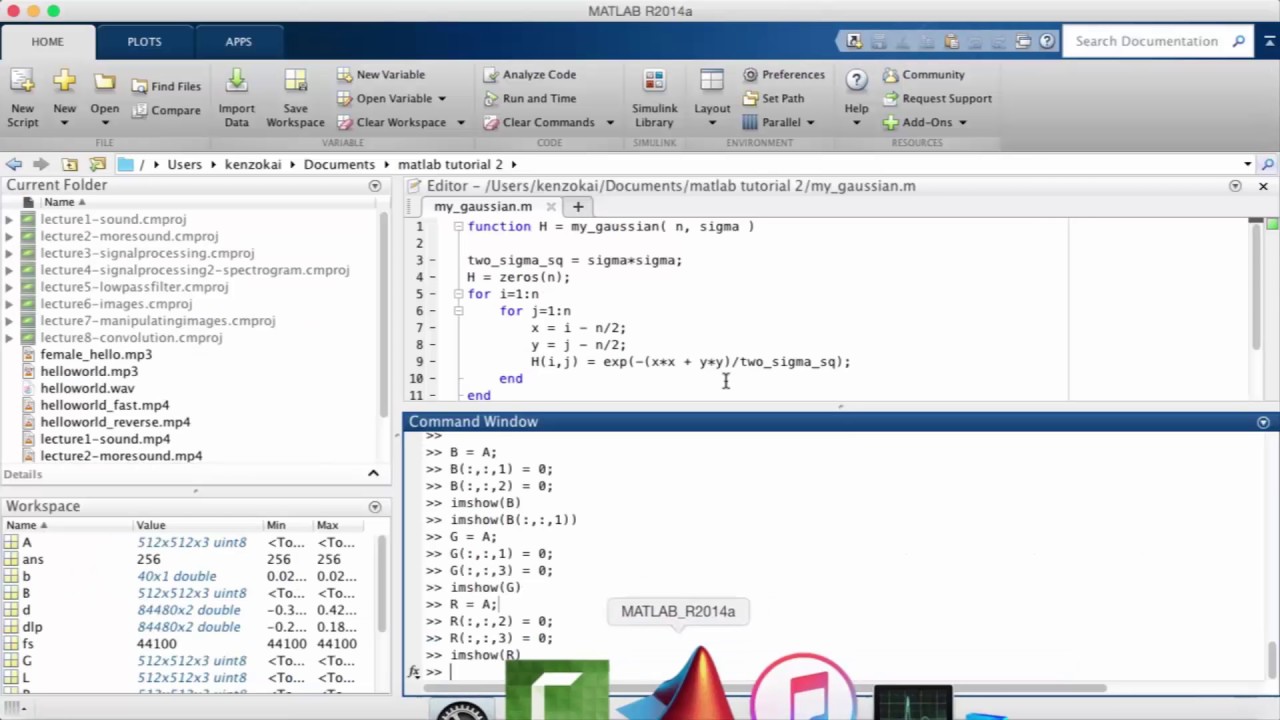Click the Current Folder vertical scrollbar
The width and height of the screenshot is (1280, 720).
coord(384,315)
